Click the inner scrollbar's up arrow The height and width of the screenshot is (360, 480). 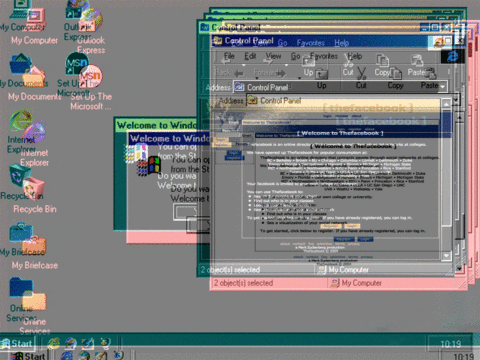(447, 104)
